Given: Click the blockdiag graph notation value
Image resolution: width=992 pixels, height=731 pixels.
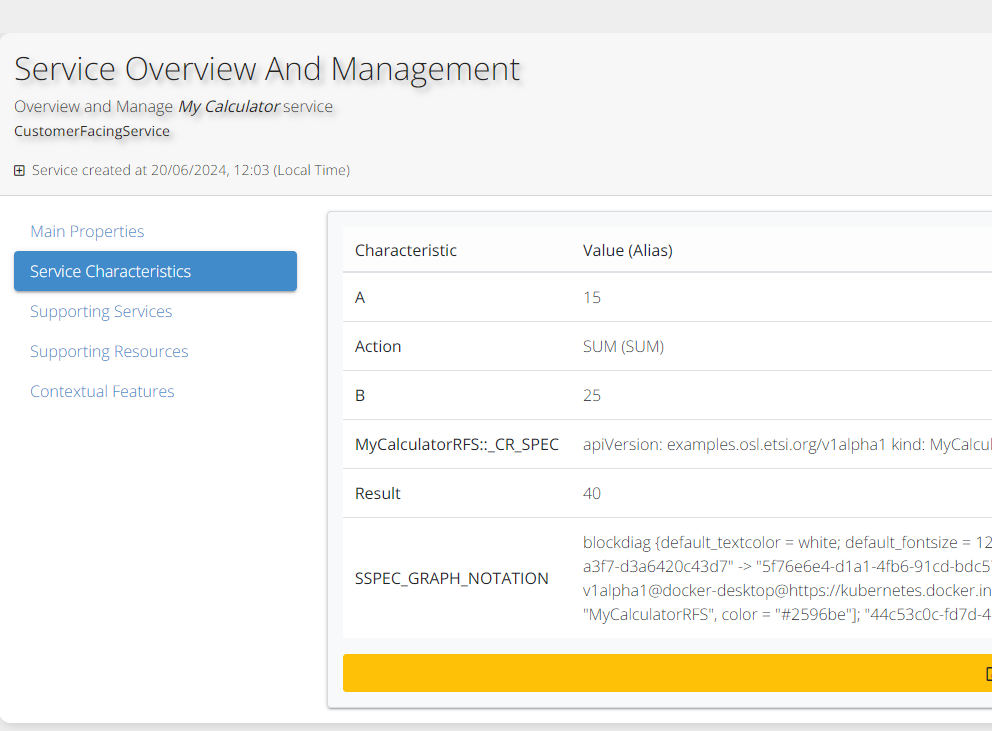Looking at the screenshot, I should pyautogui.click(x=786, y=578).
